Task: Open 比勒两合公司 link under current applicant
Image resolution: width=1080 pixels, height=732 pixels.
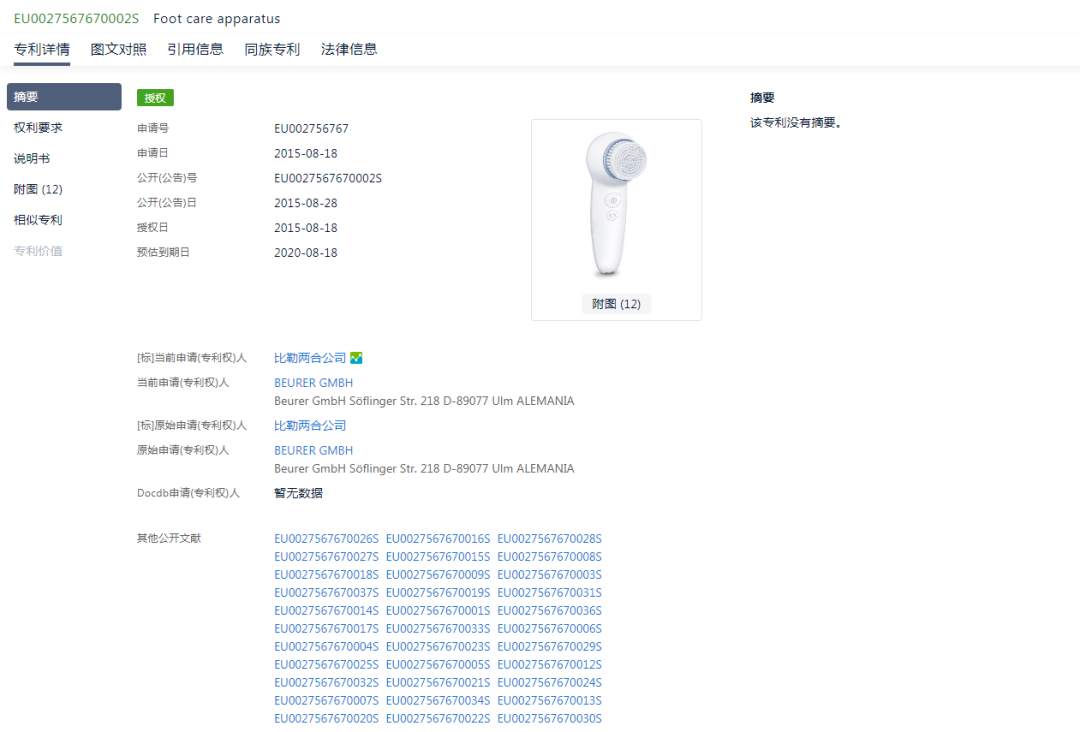Action: [310, 358]
